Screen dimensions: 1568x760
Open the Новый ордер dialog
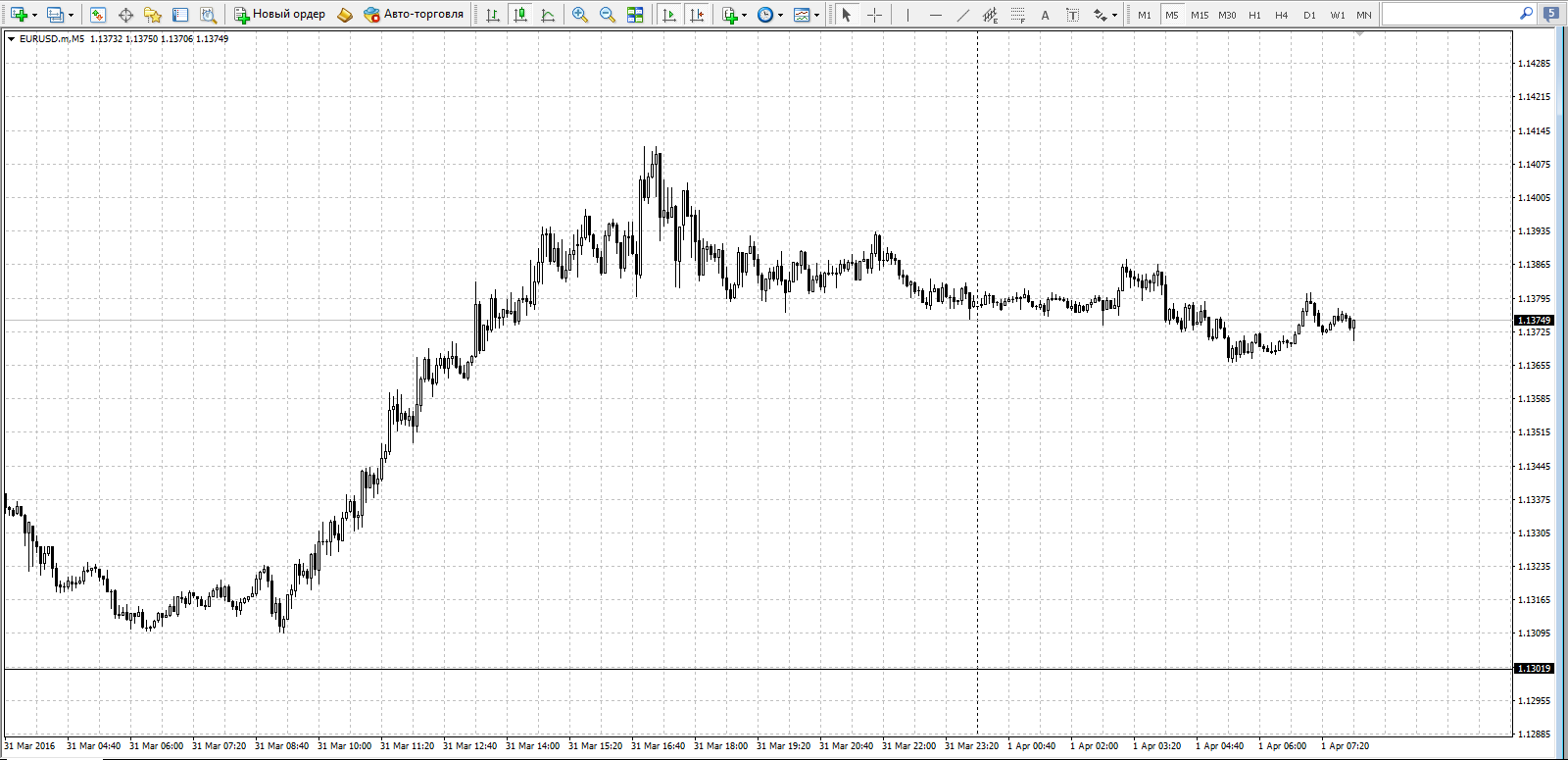click(279, 15)
